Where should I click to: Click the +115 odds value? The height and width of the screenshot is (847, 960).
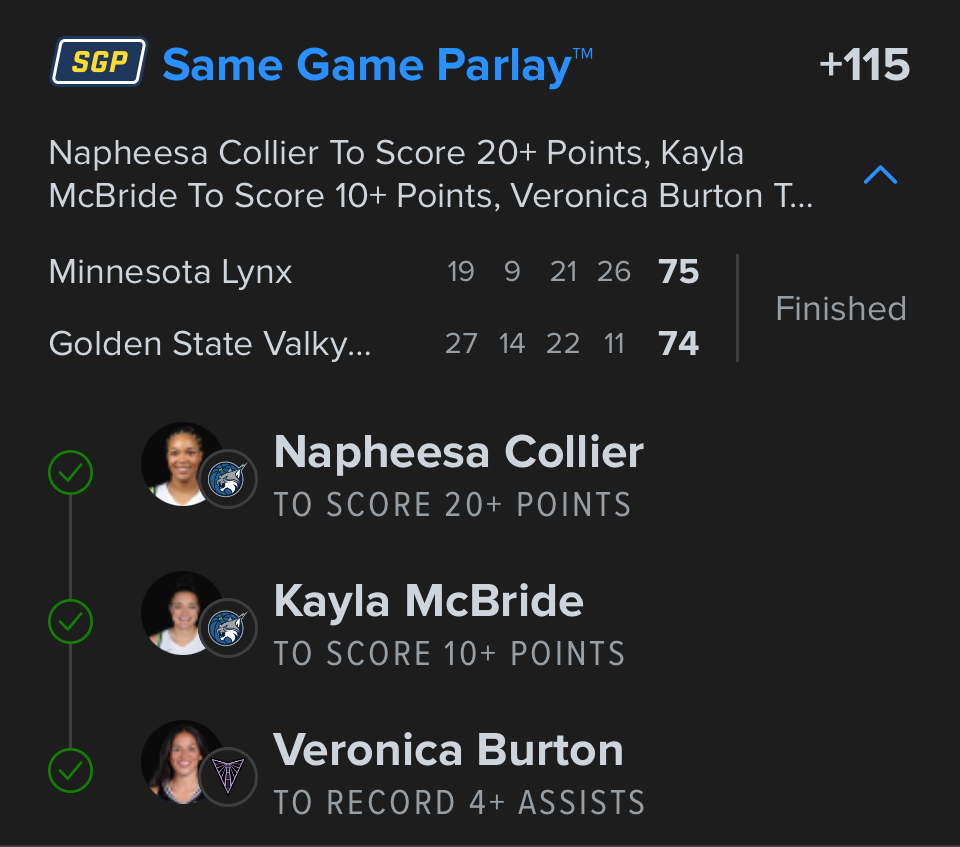[864, 66]
